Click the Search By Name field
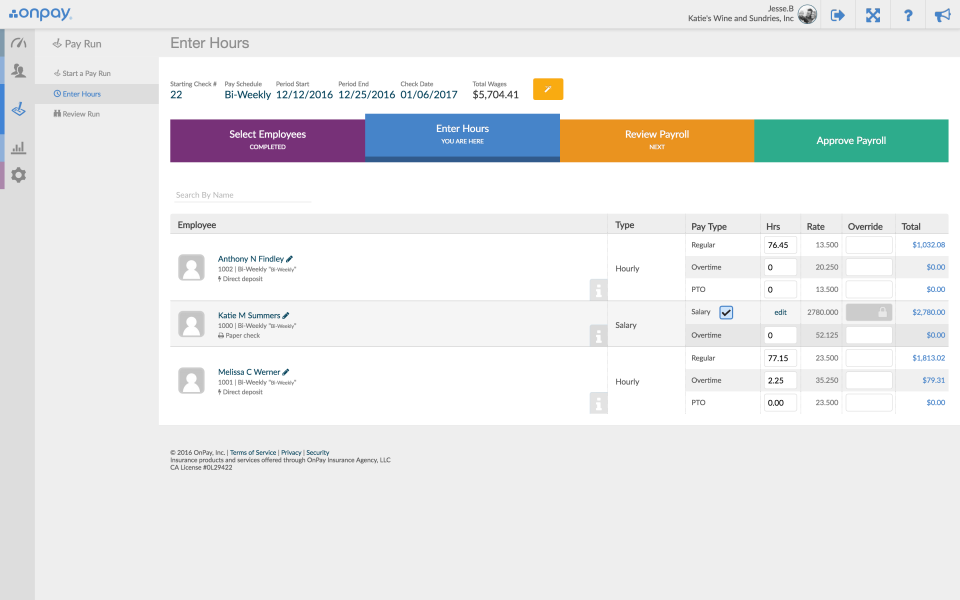The image size is (960, 600). [x=243, y=195]
